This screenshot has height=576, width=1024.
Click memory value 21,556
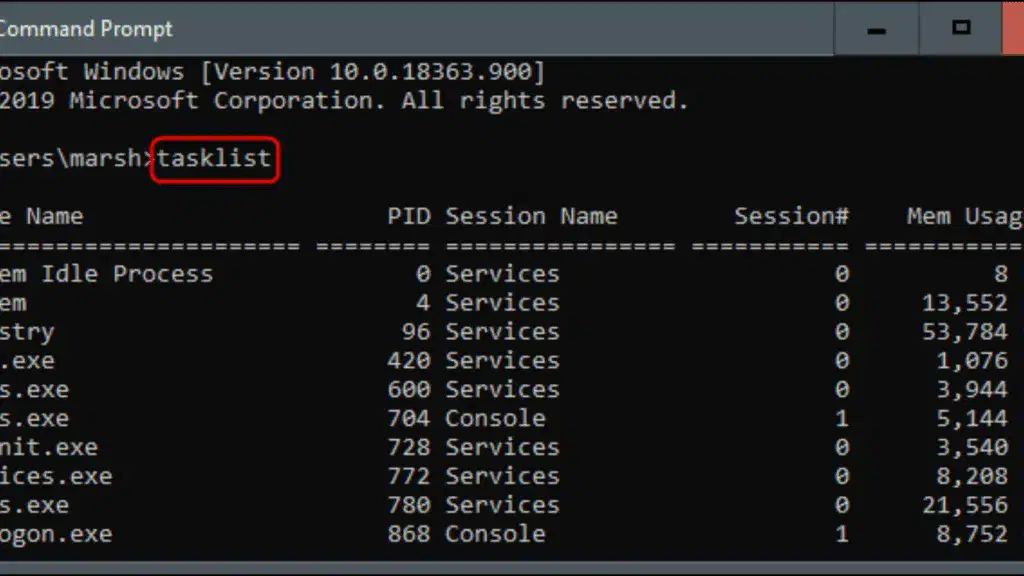965,505
